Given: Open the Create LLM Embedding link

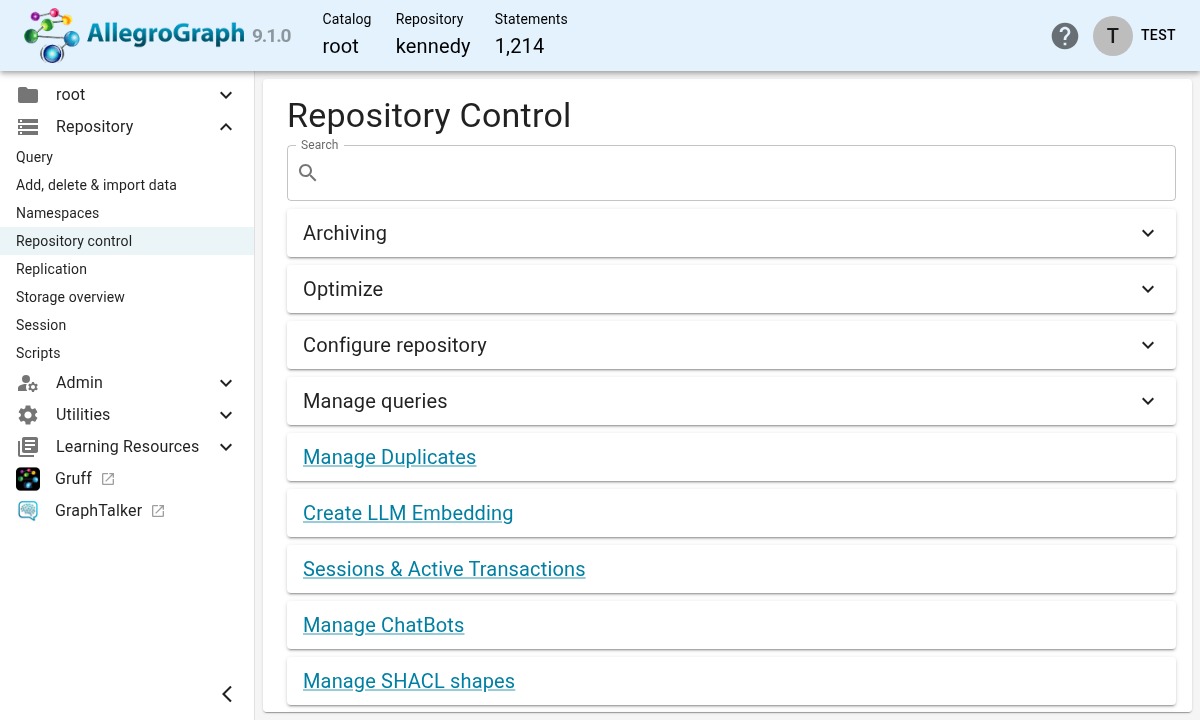Looking at the screenshot, I should coord(408,513).
